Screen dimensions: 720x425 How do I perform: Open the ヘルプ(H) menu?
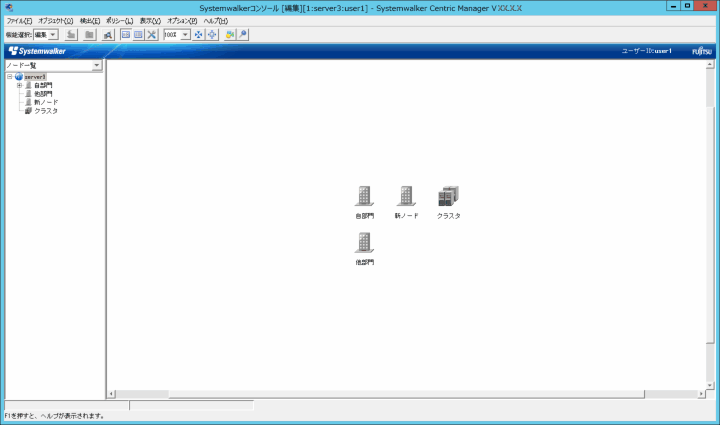(216, 21)
